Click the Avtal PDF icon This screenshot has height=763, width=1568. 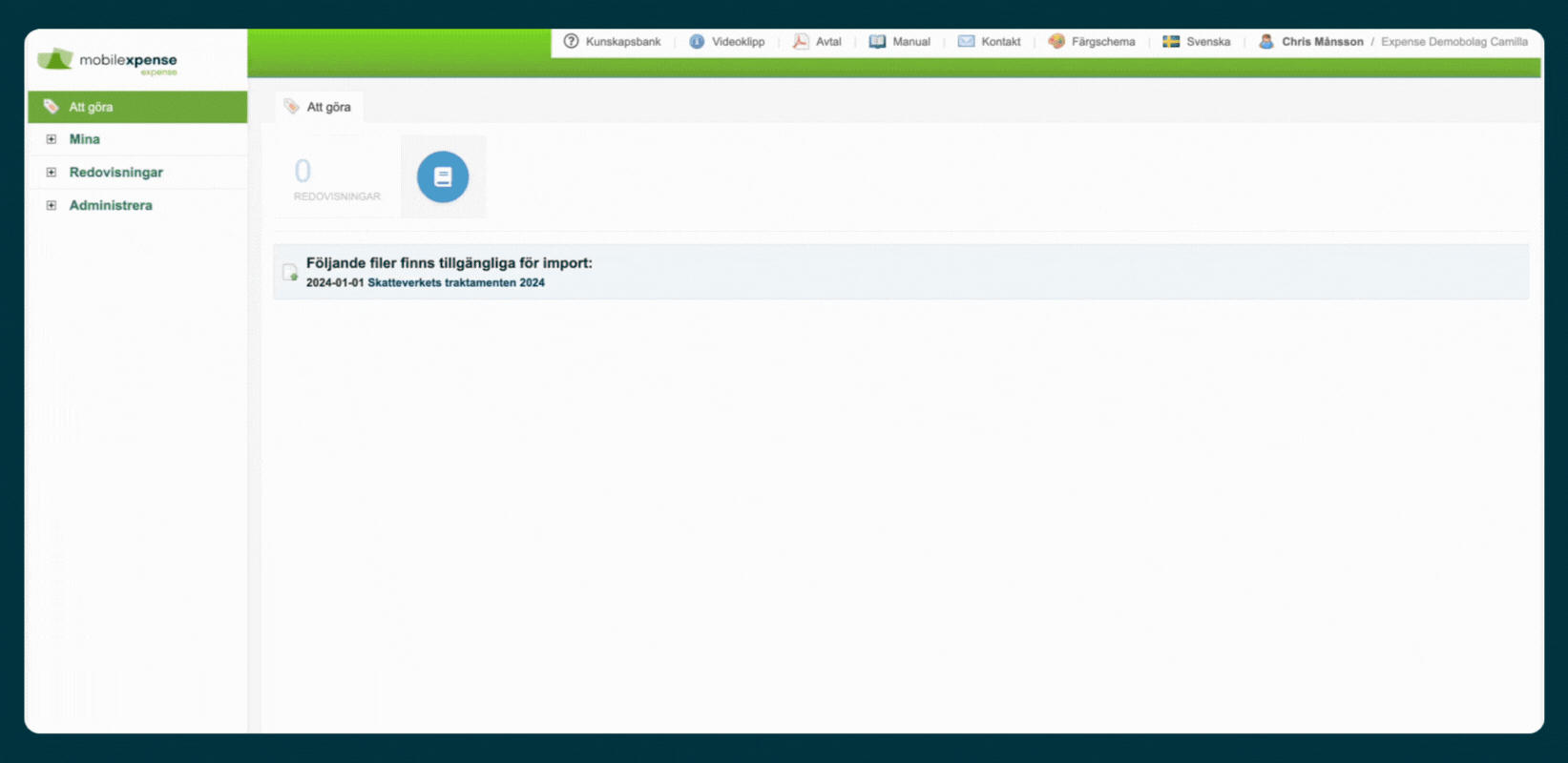(801, 41)
